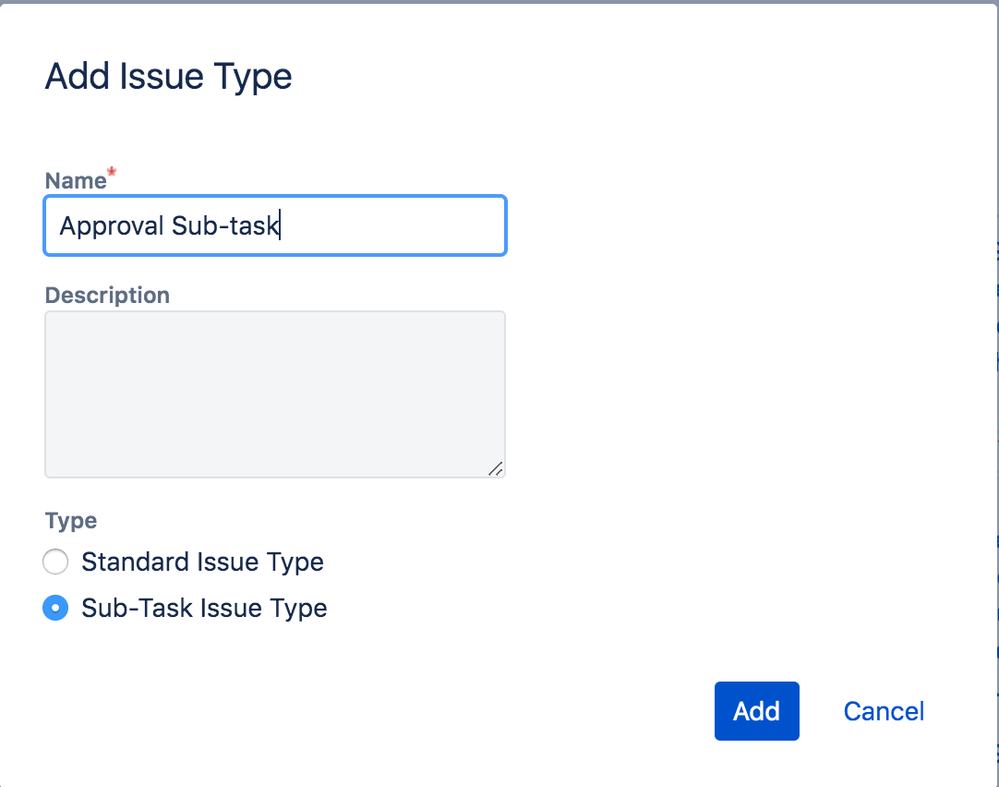999x787 pixels.
Task: Click the Standard Issue Type label text
Action: (202, 562)
